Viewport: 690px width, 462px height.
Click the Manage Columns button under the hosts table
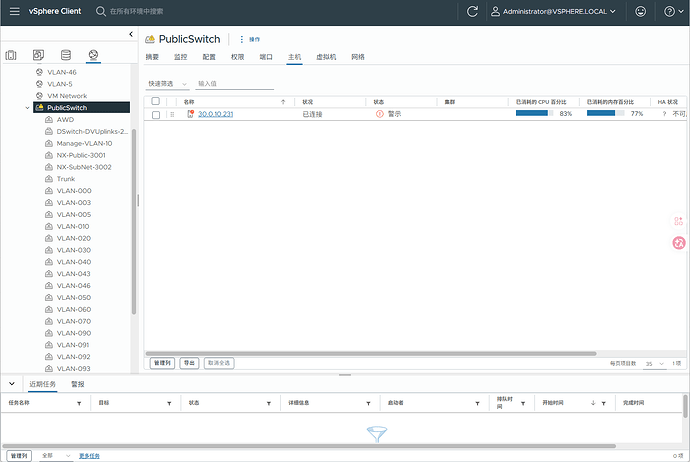point(162,363)
